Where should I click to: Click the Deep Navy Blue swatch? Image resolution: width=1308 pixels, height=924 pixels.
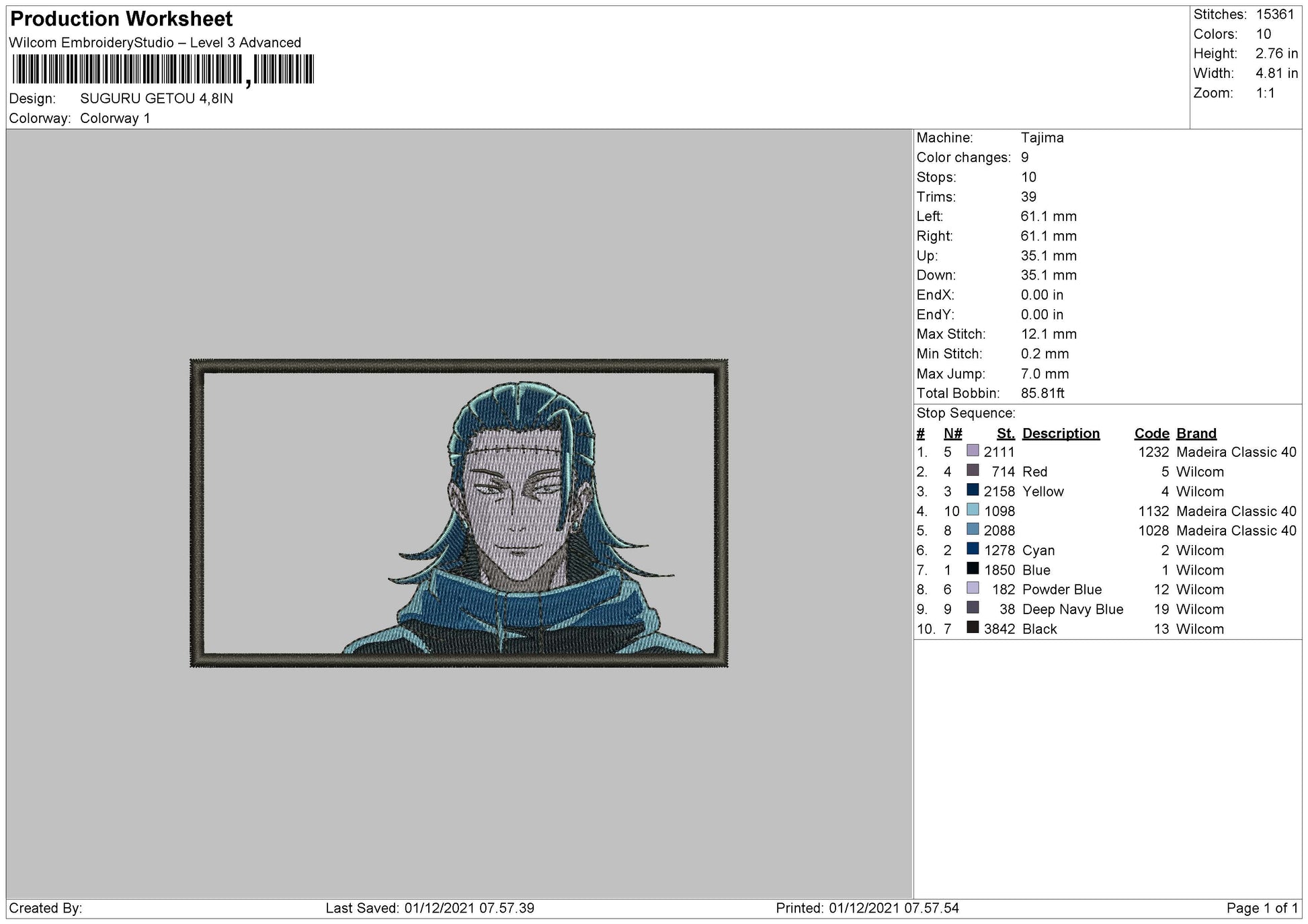(x=972, y=607)
